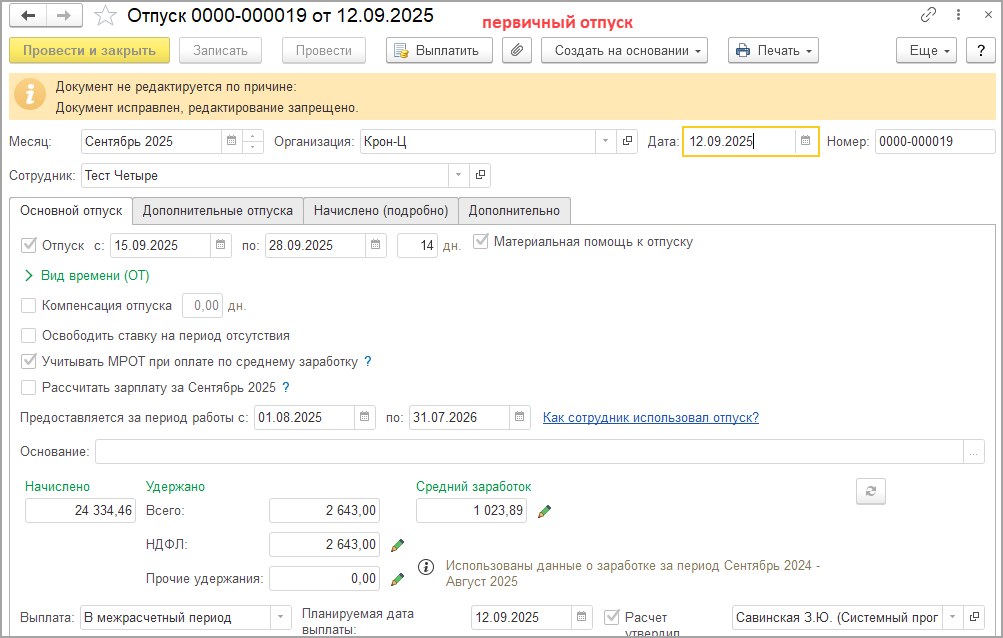This screenshot has width=1003, height=638.
Task: Open the Создать на основании dropdown
Action: coord(624,50)
